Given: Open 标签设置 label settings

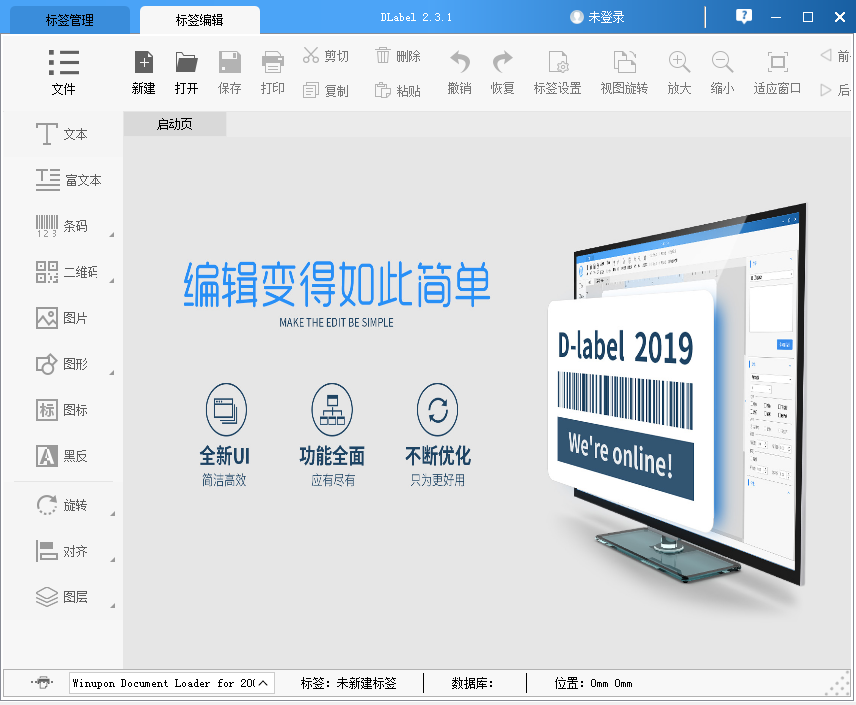Looking at the screenshot, I should pos(557,73).
